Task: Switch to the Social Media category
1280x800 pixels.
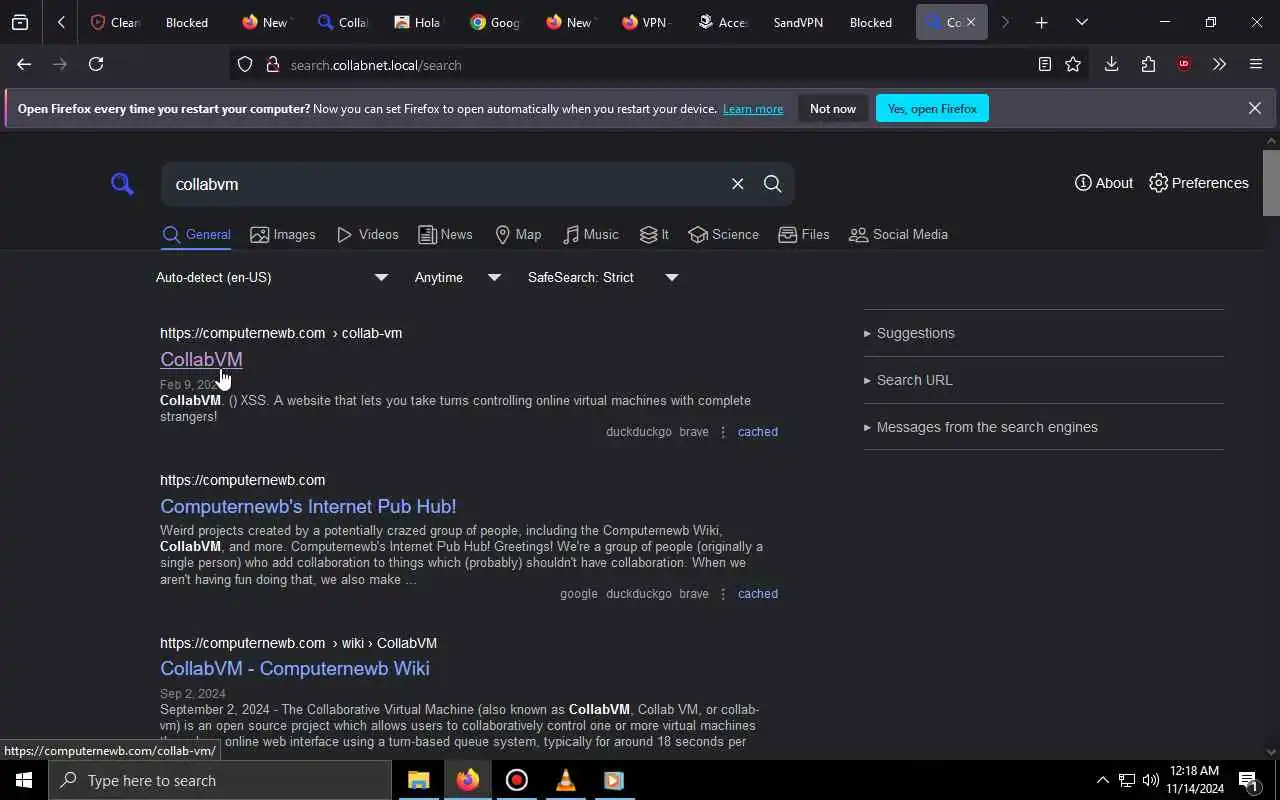Action: coord(898,234)
